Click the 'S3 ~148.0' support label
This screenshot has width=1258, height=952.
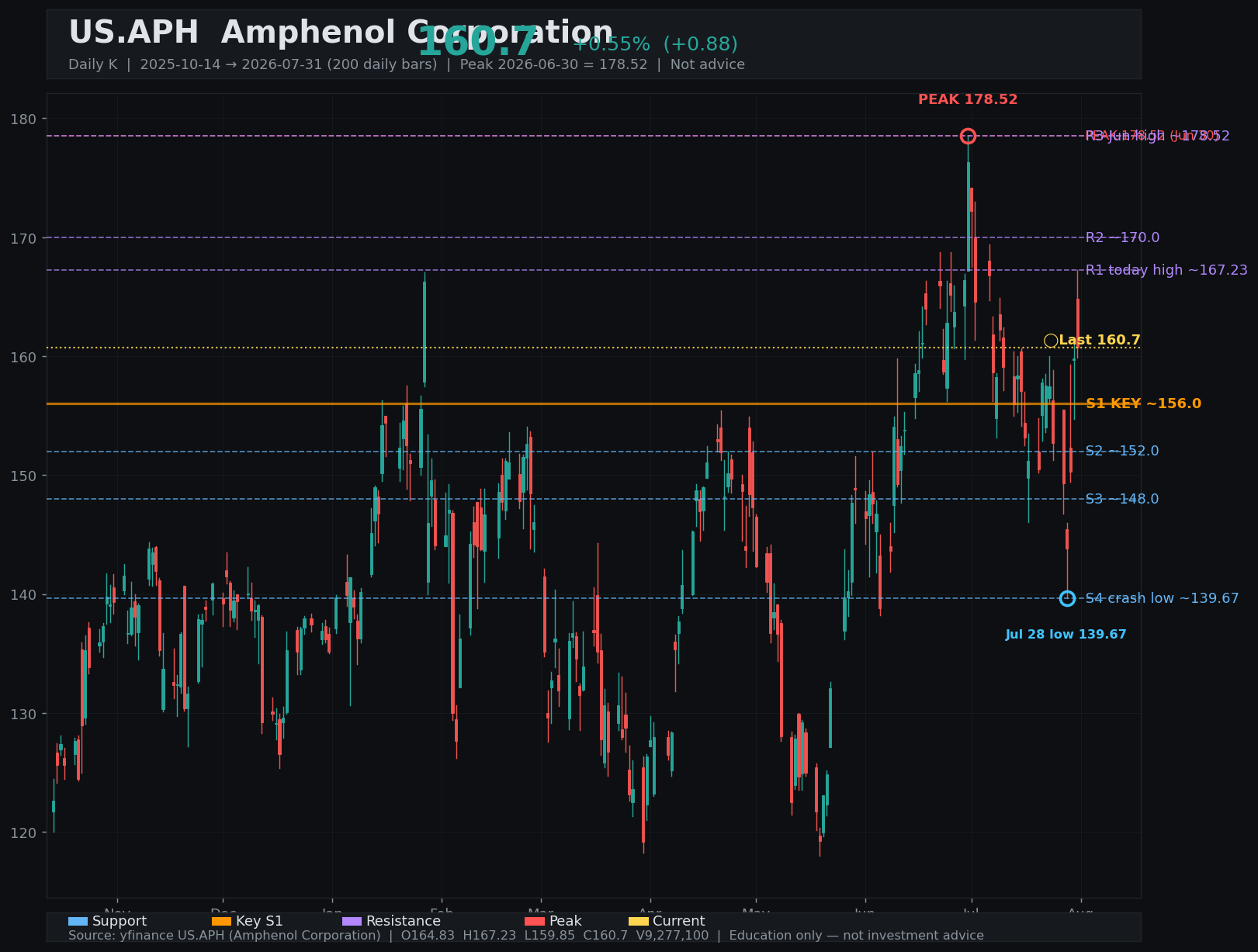click(x=1122, y=499)
